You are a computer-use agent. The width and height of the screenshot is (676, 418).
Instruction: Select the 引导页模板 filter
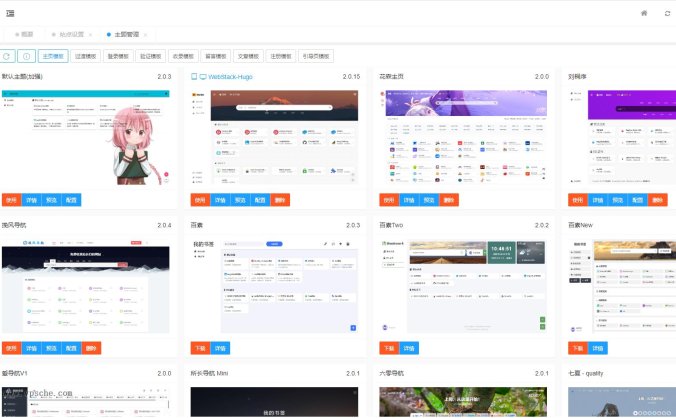[316, 56]
